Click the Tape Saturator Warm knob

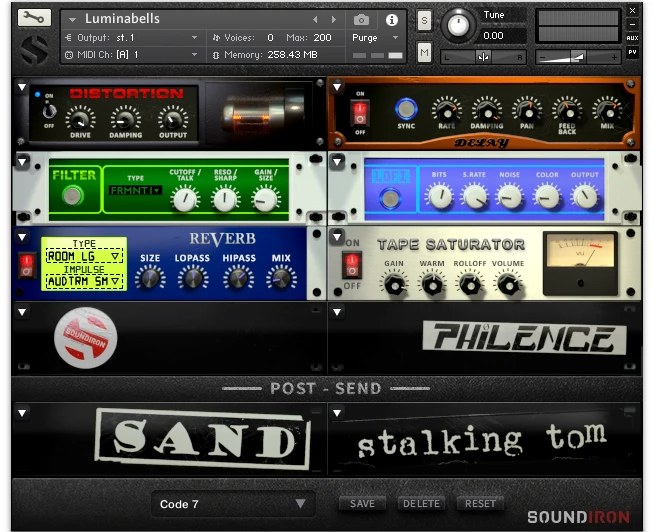(432, 285)
